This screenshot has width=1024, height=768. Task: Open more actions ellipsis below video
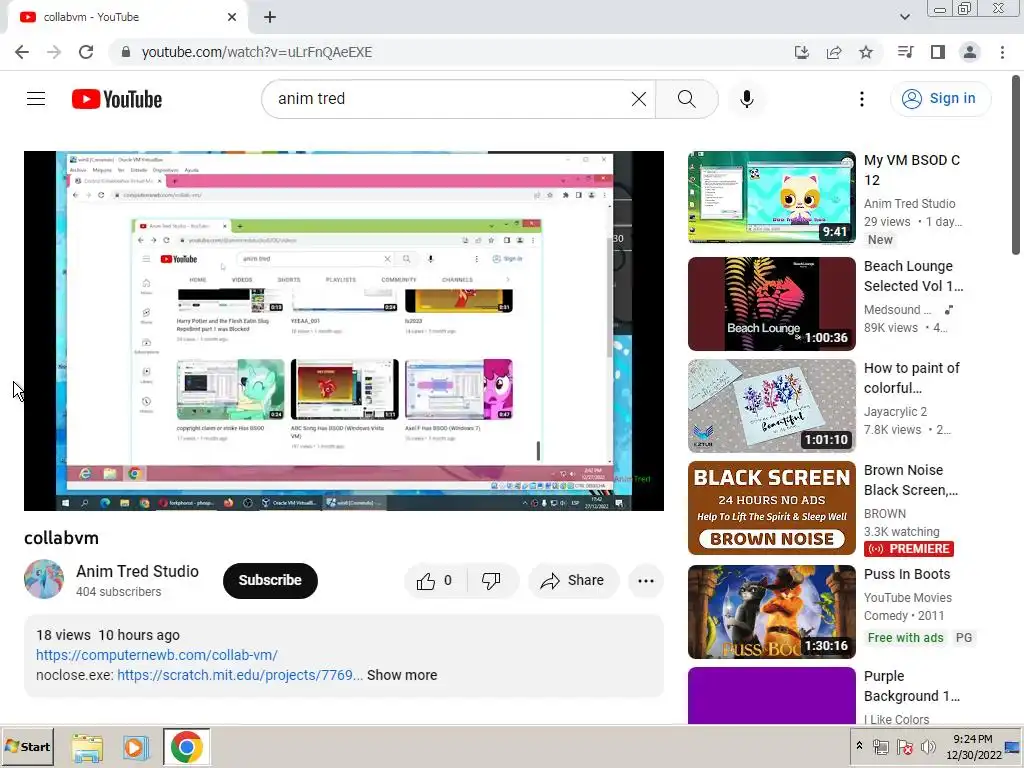point(646,581)
